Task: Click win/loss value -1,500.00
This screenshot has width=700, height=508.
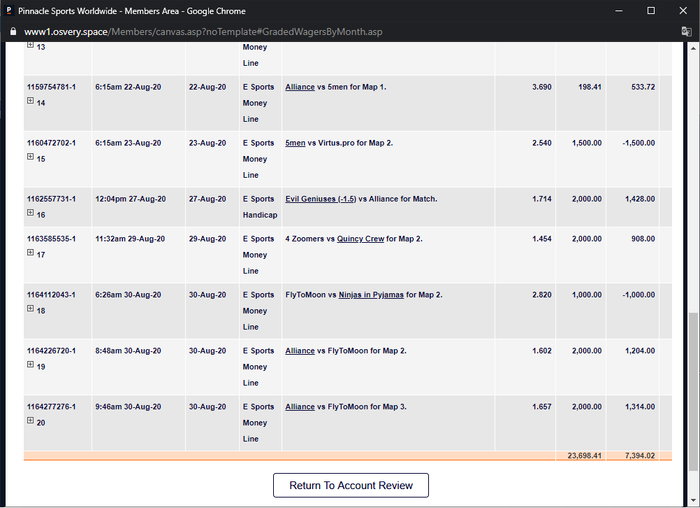Action: pos(638,143)
